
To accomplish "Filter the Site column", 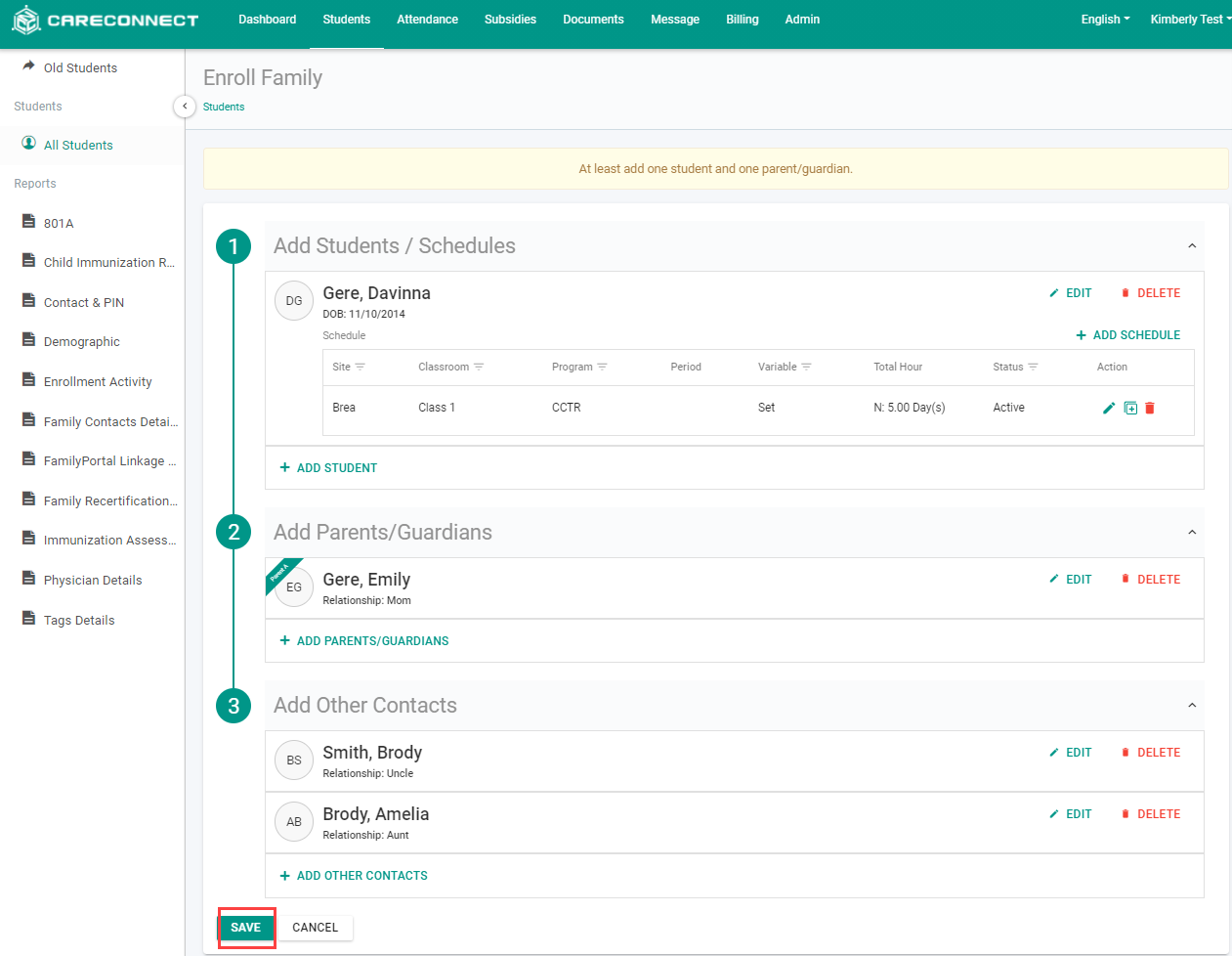I will click(361, 368).
